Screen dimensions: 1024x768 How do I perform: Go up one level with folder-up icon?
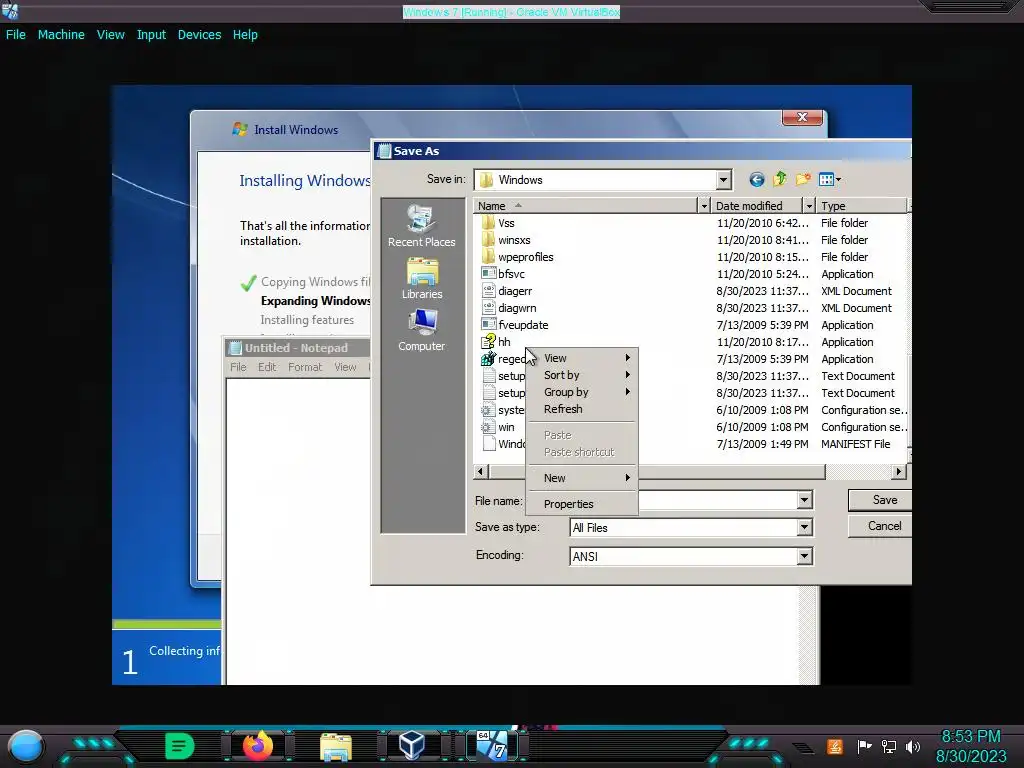click(x=780, y=179)
